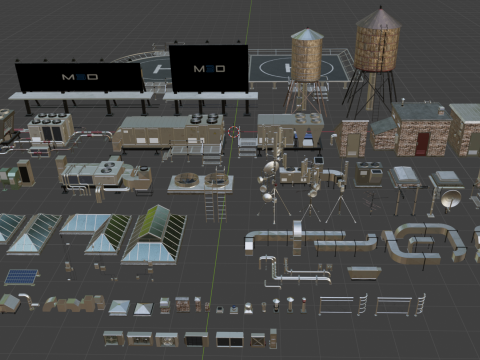The image size is (480, 360).
Task: Select the long straight ductwork with the vertical riser
Action: click(x=295, y=238)
